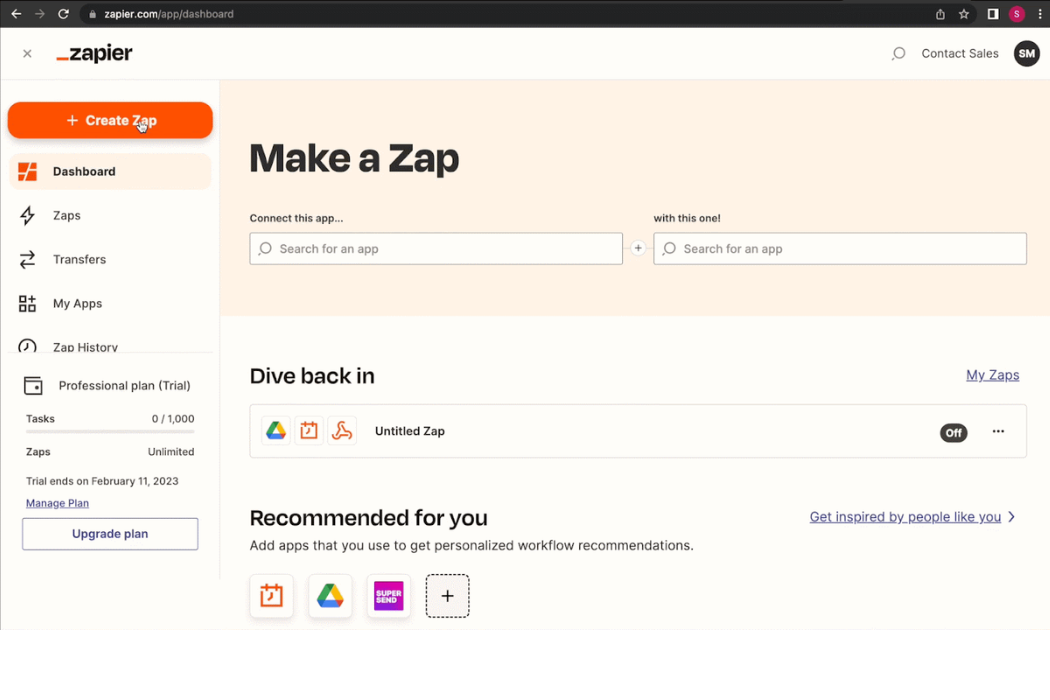1050x700 pixels.
Task: Click the Webhooks icon in Untitled Zap row
Action: click(342, 431)
